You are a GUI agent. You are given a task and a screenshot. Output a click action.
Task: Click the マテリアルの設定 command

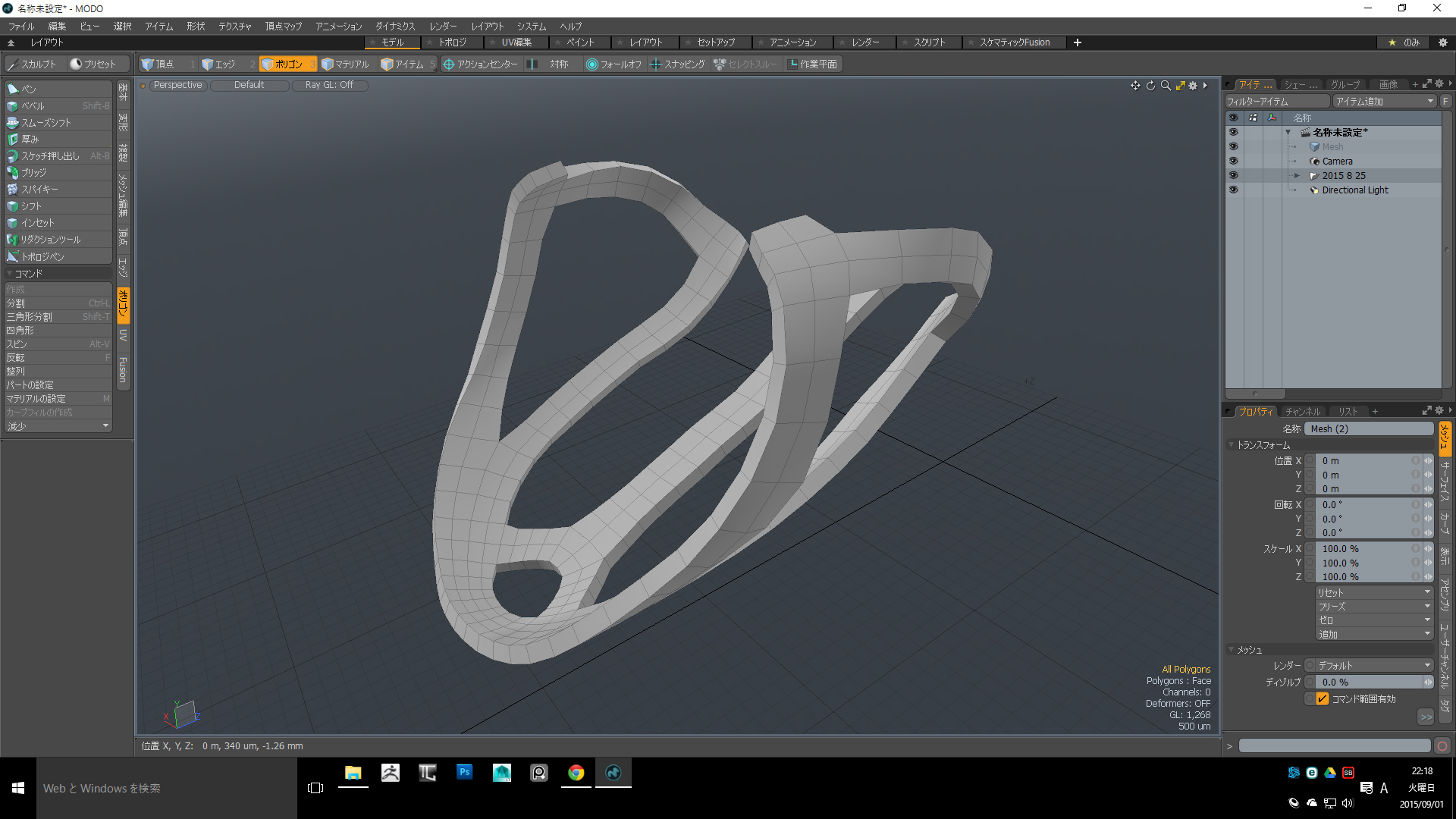click(58, 398)
